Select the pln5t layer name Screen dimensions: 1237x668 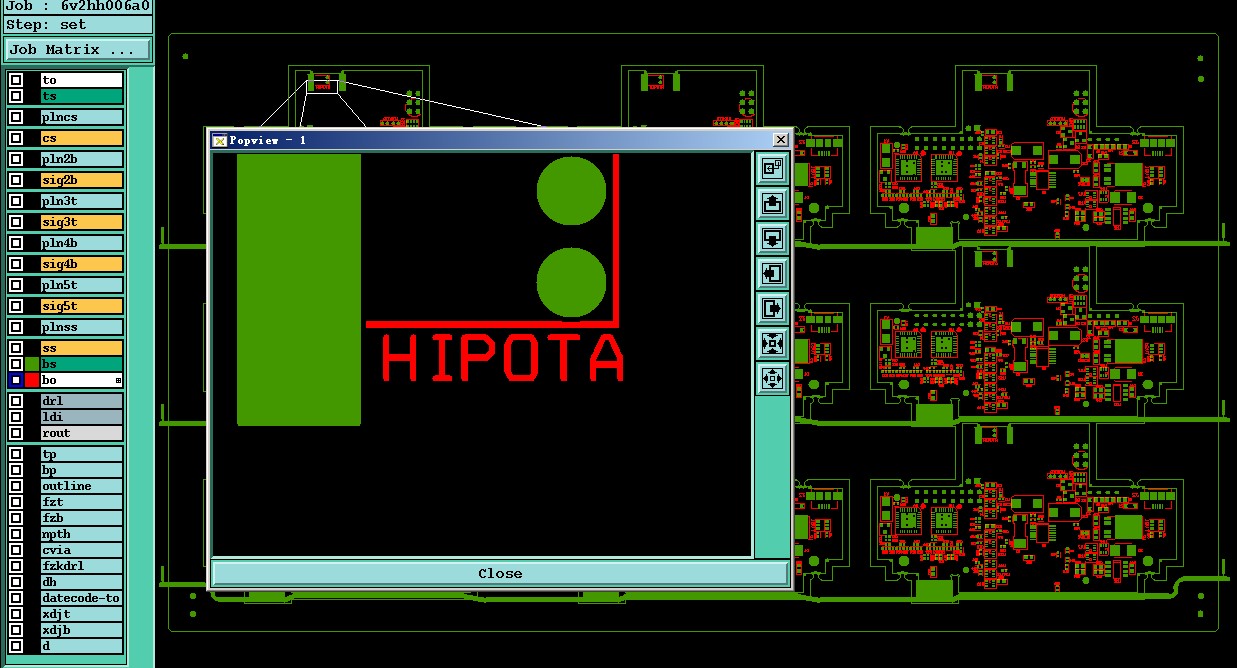[82, 285]
